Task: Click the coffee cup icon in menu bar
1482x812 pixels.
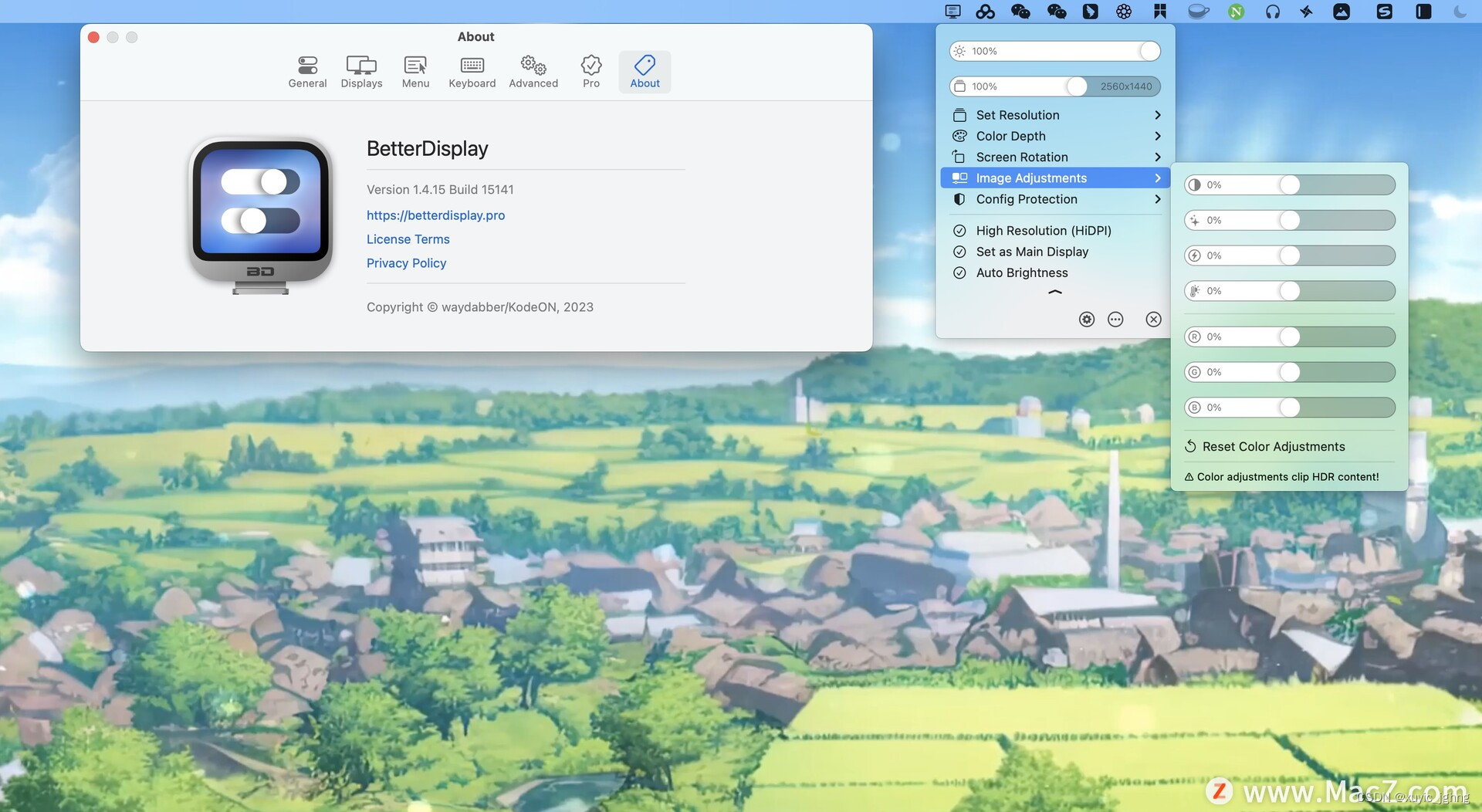Action: (x=1198, y=12)
